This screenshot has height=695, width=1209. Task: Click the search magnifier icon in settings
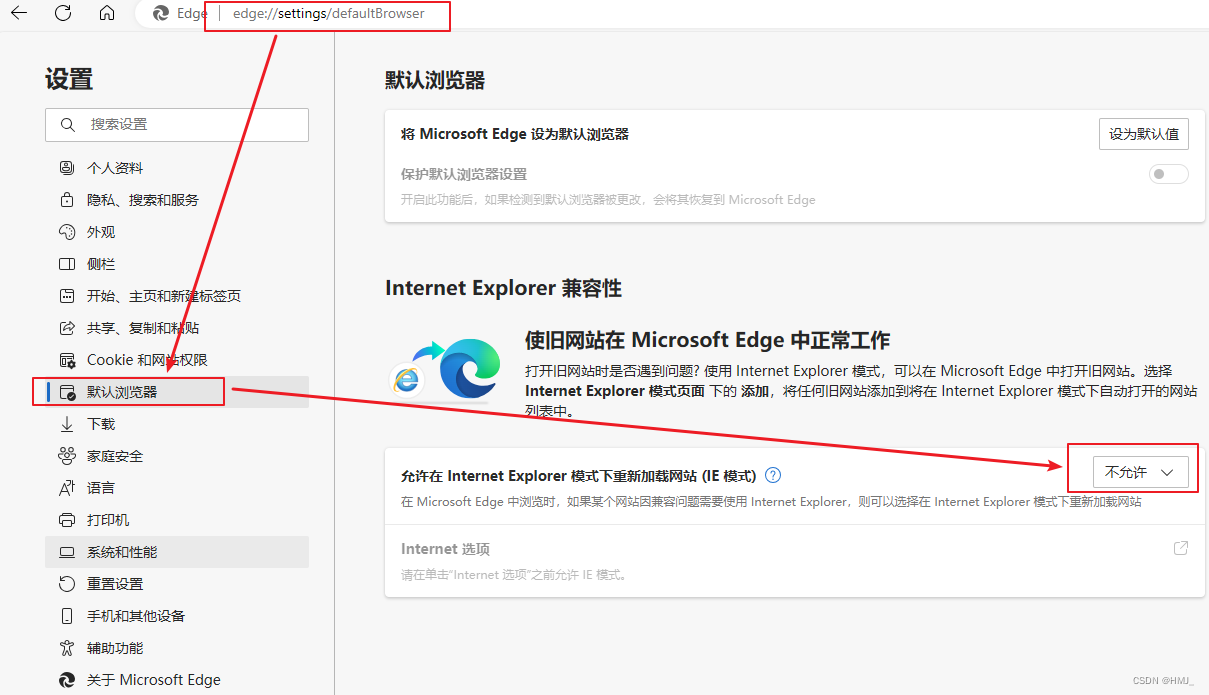pos(68,125)
